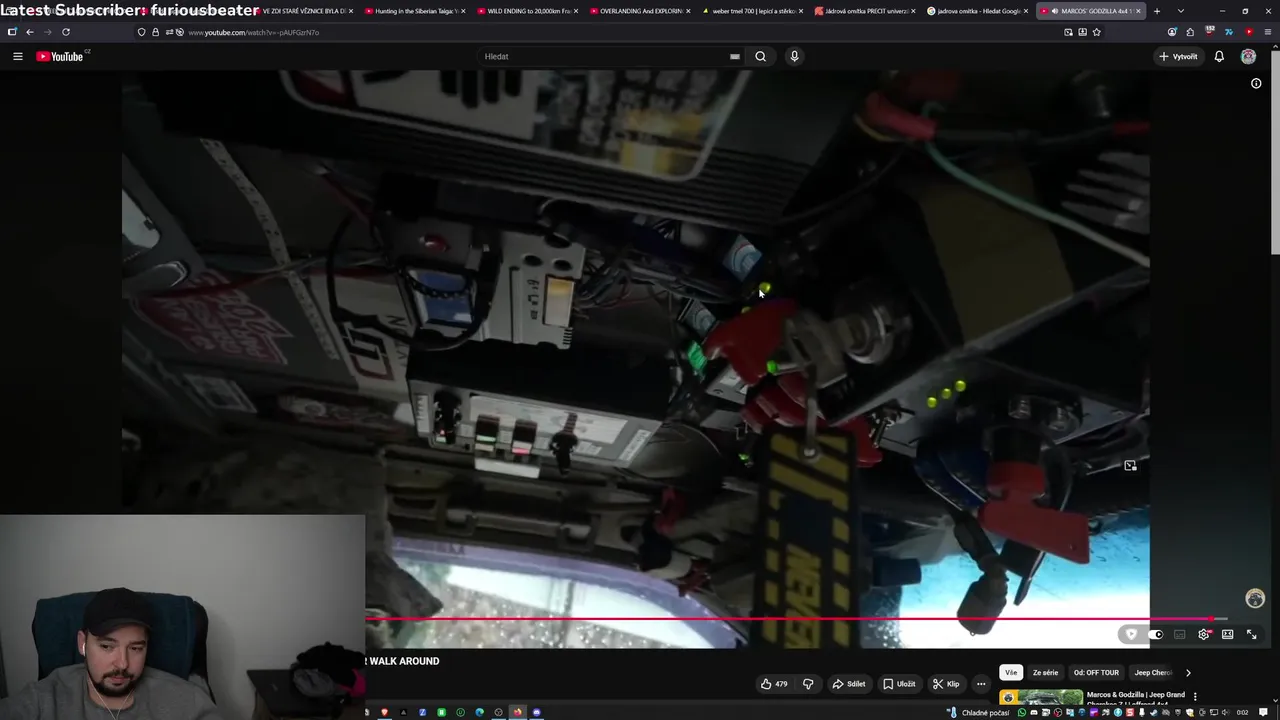Show more filter chips with the arrow
Screen dimensions: 1280x720
click(x=1188, y=673)
